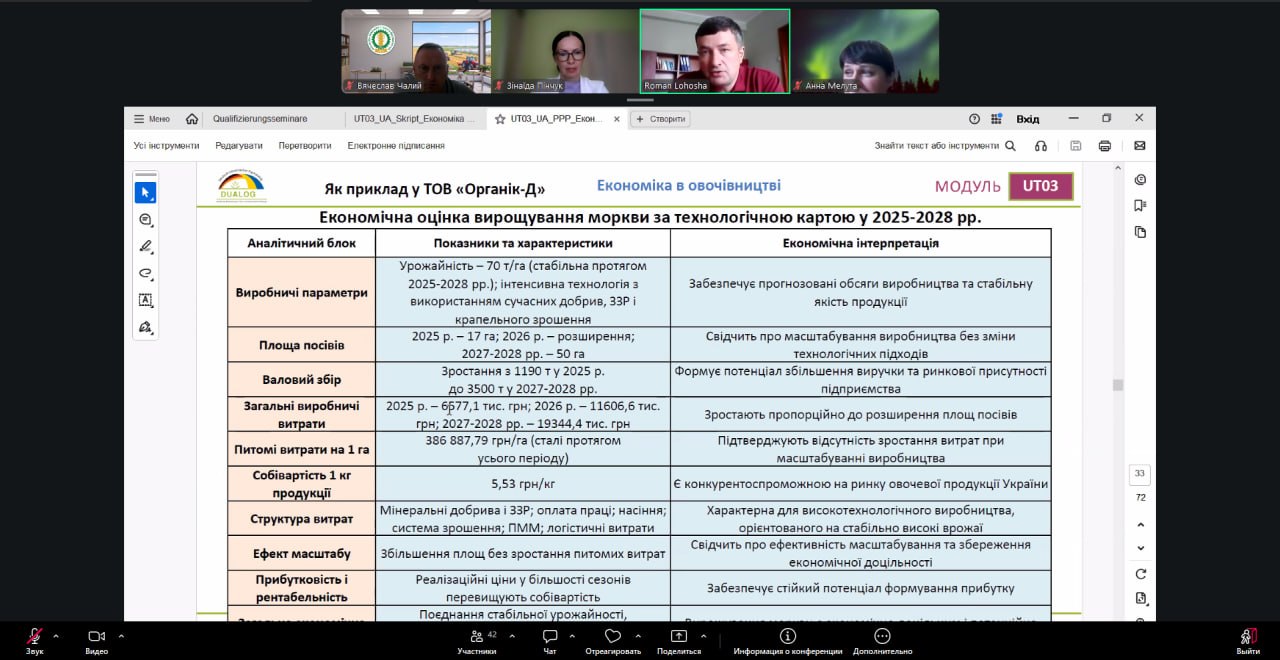
Task: Open the Acrobat help icon
Action: click(975, 119)
